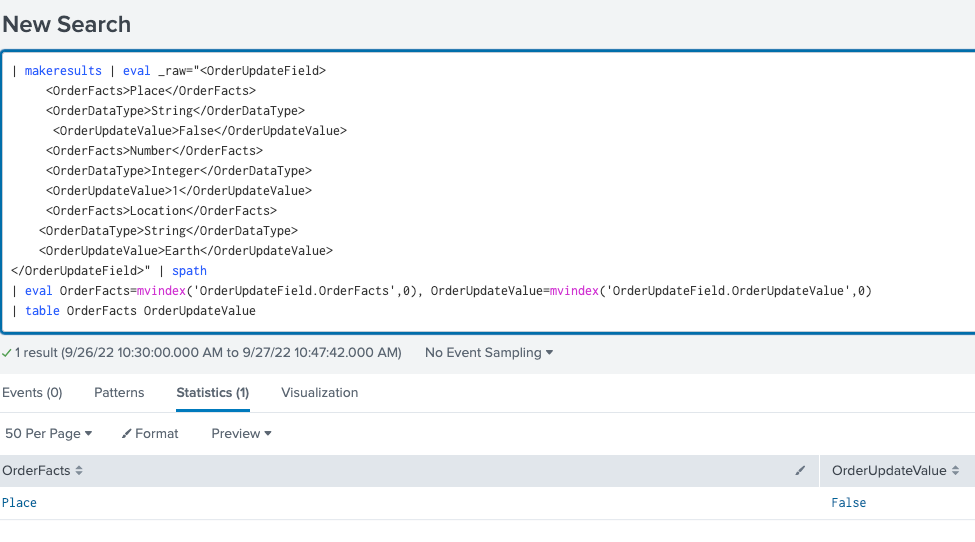Click the New Search page heading
The image size is (975, 542).
66,23
